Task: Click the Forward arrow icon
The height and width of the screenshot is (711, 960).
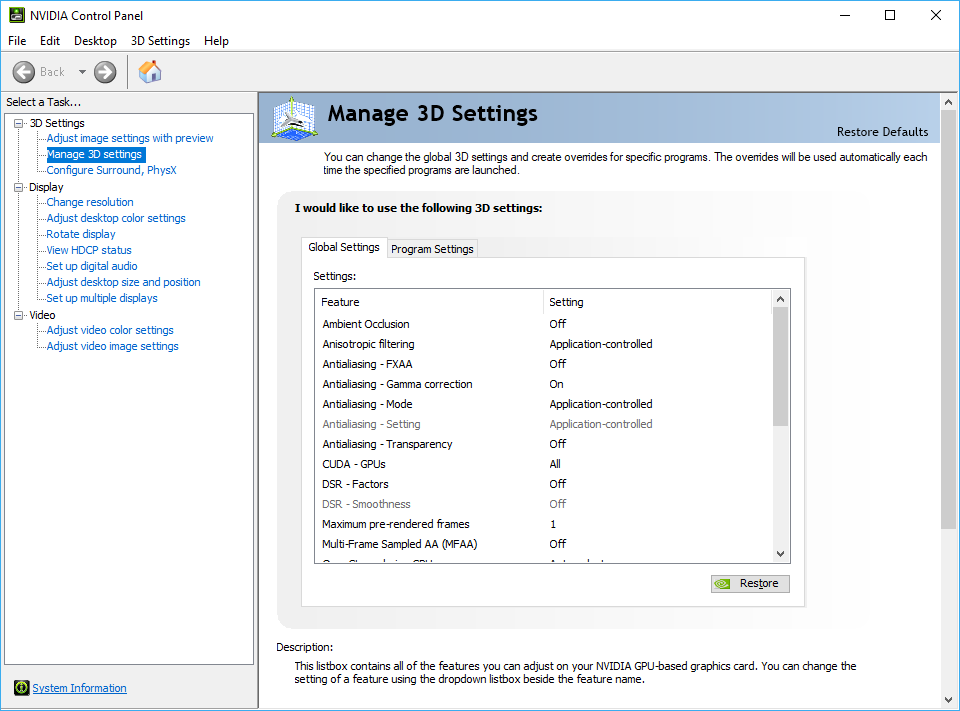Action: click(105, 72)
